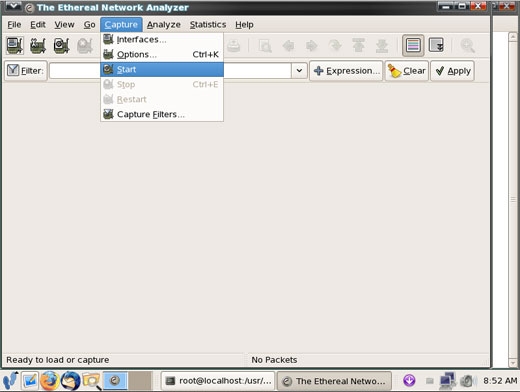Click 'Ready to load or capture' status text
Image resolution: width=520 pixels, height=392 pixels.
[x=58, y=360]
